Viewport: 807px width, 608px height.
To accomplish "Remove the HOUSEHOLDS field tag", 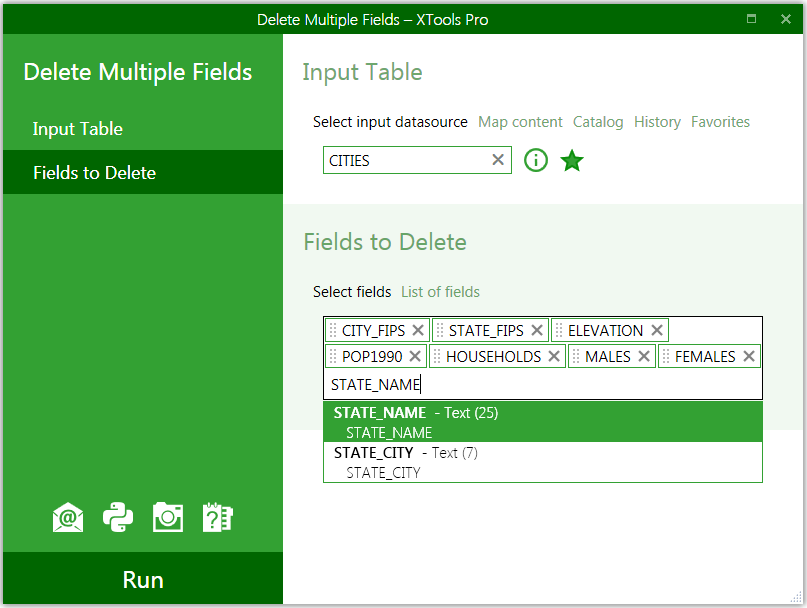I will coord(554,356).
